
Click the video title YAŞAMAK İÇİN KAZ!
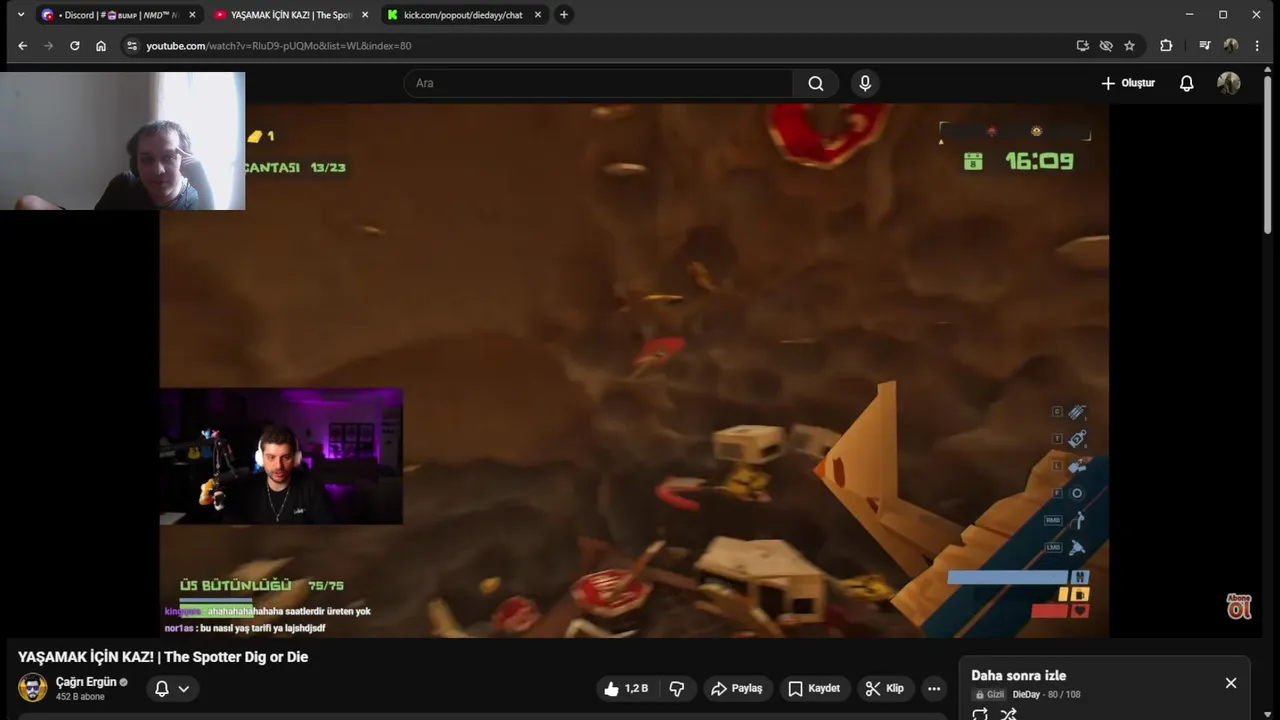click(x=163, y=657)
